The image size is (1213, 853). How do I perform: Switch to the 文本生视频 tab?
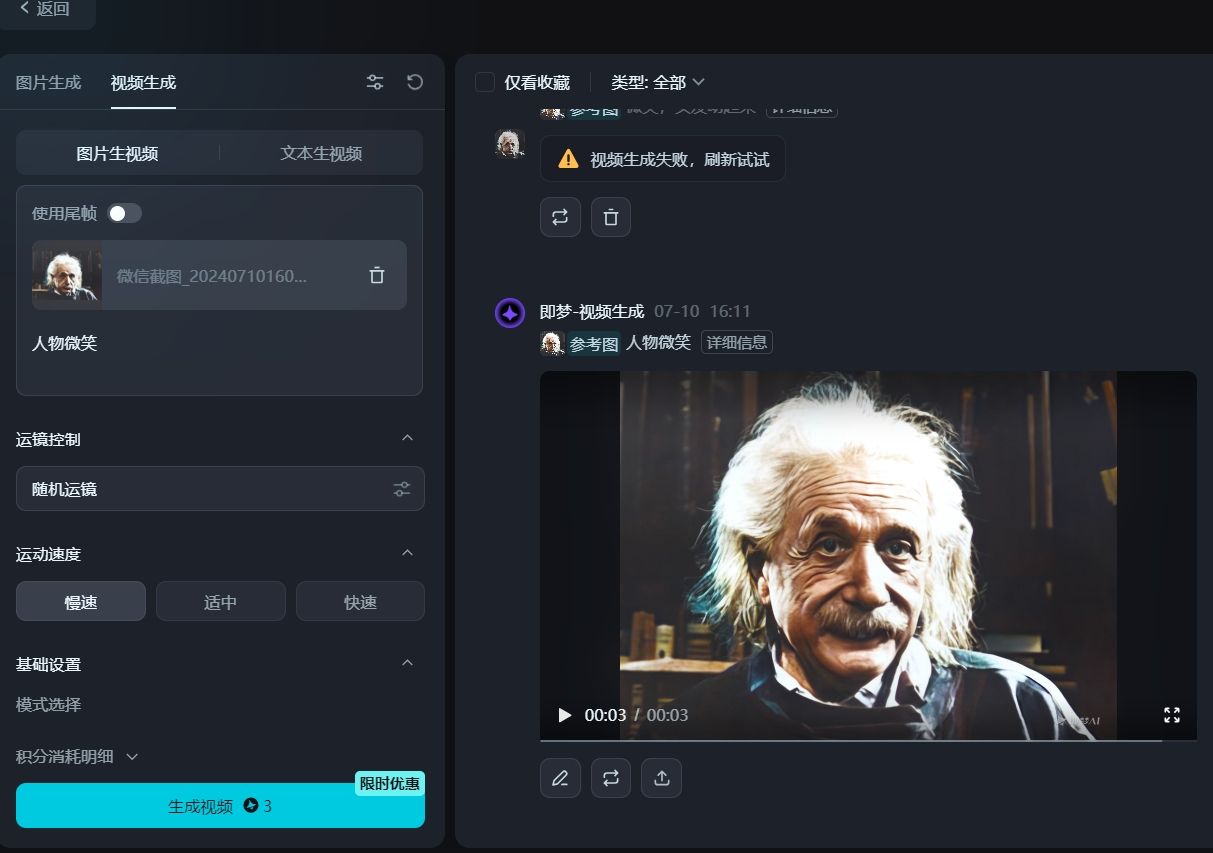coord(320,153)
